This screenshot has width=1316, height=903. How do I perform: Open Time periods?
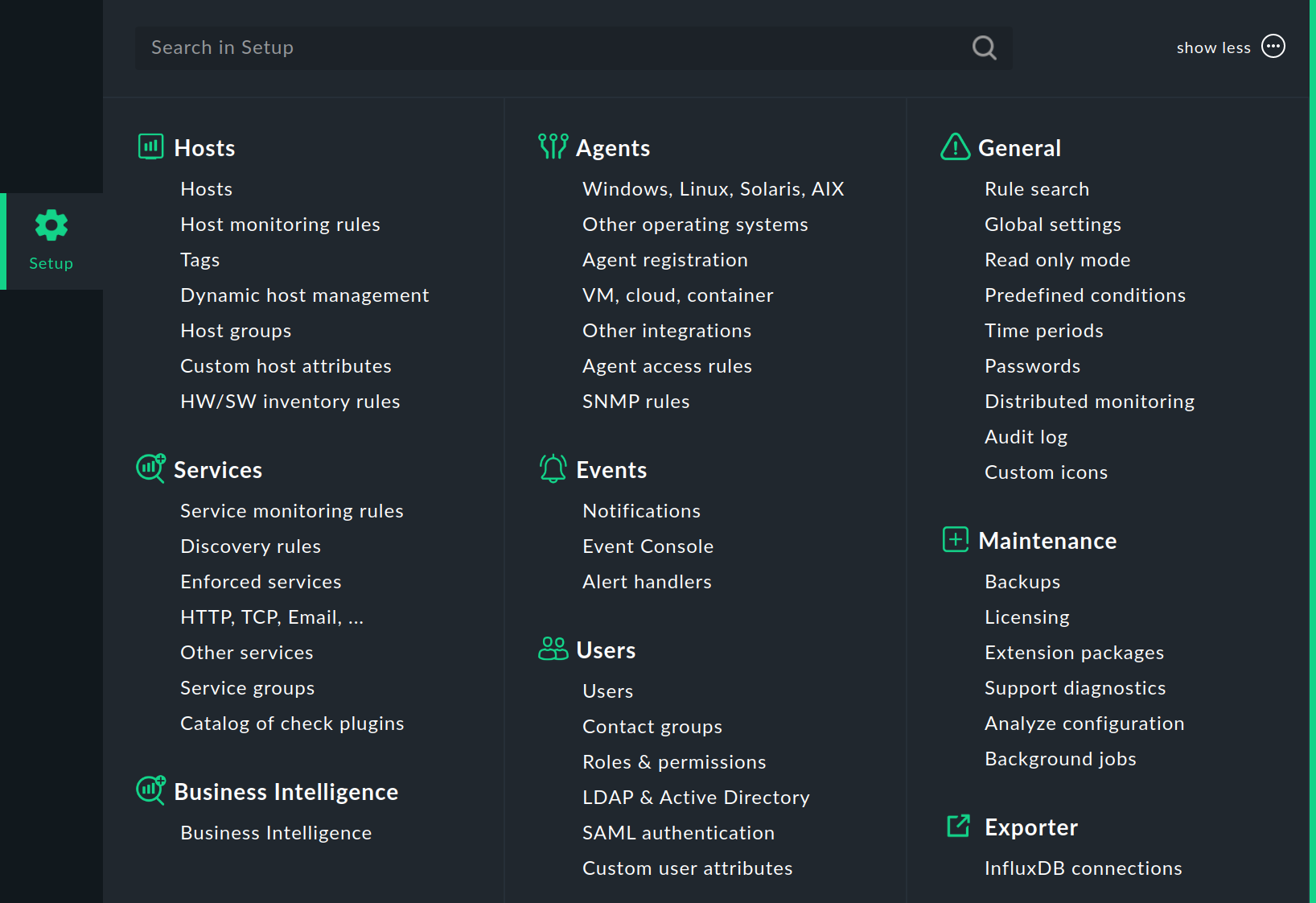1044,331
